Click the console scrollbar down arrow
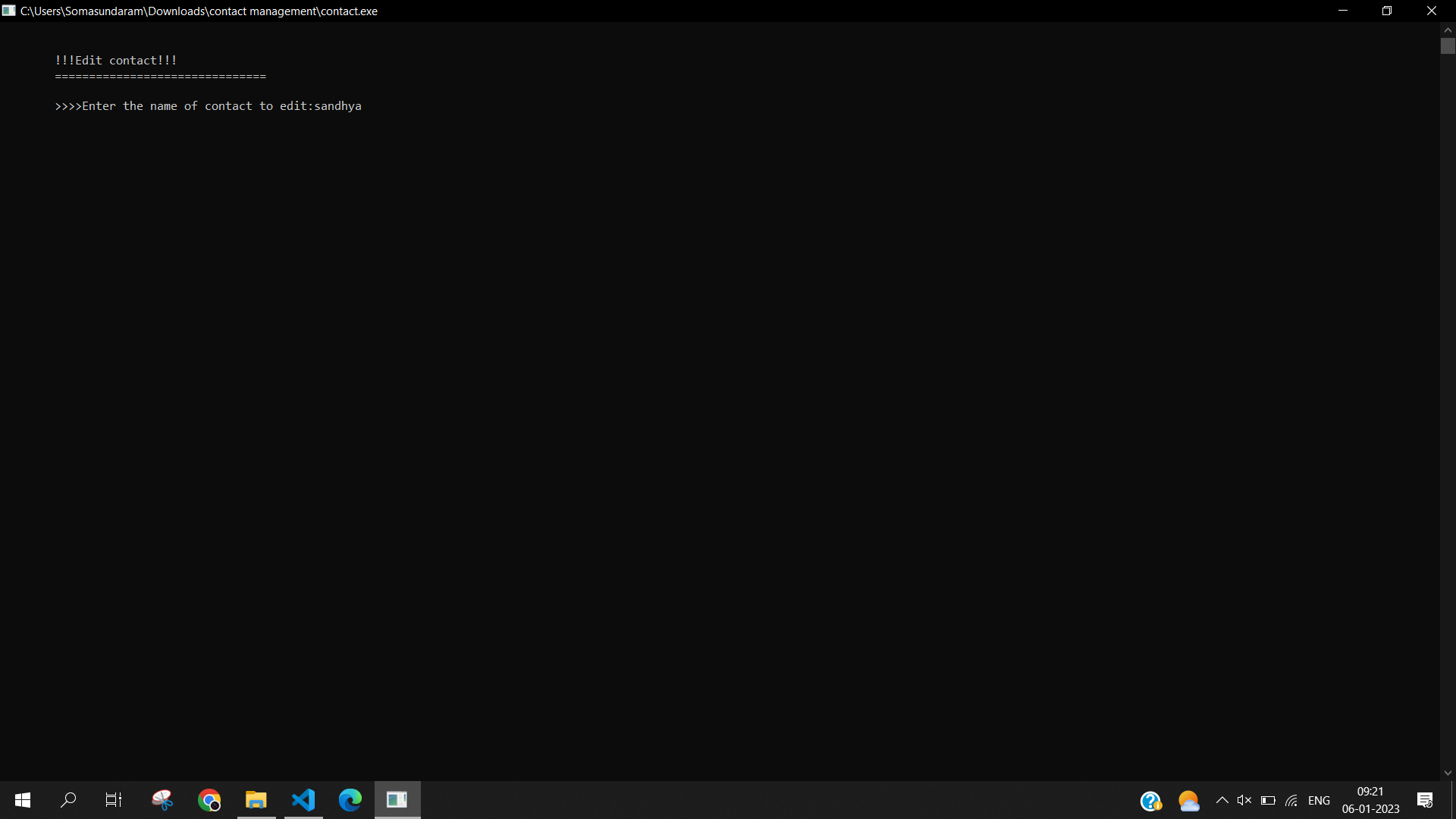The image size is (1456, 819). pos(1448,773)
